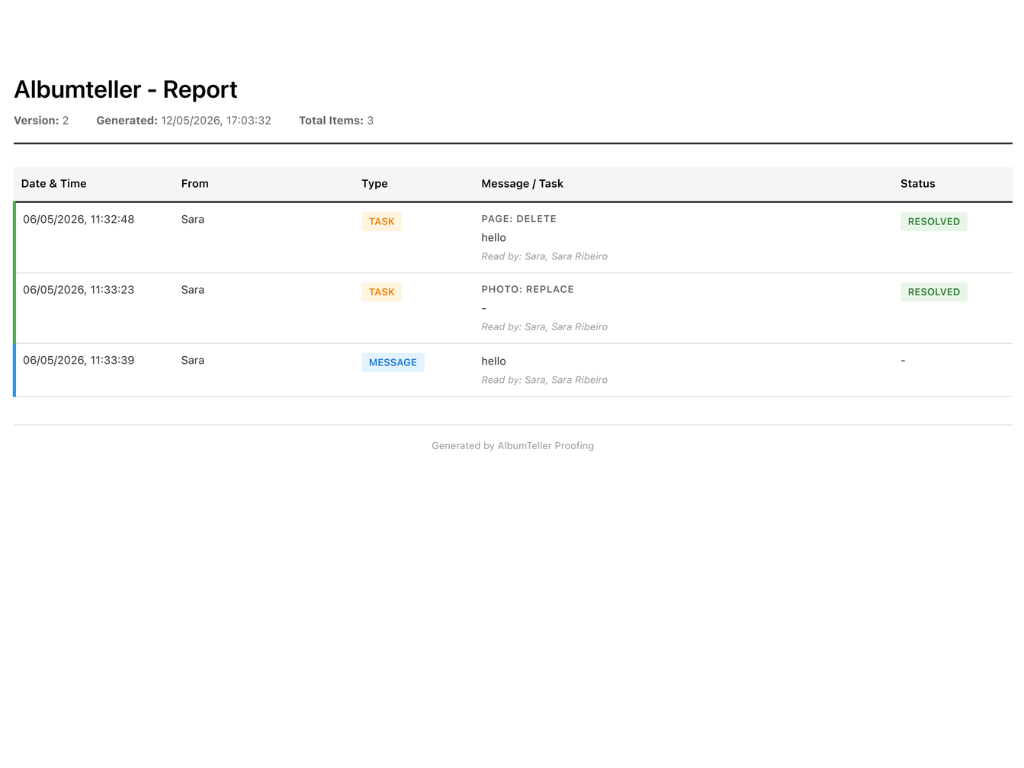Click hello under PAGE: DELETE
This screenshot has width=1024, height=768.
point(494,238)
